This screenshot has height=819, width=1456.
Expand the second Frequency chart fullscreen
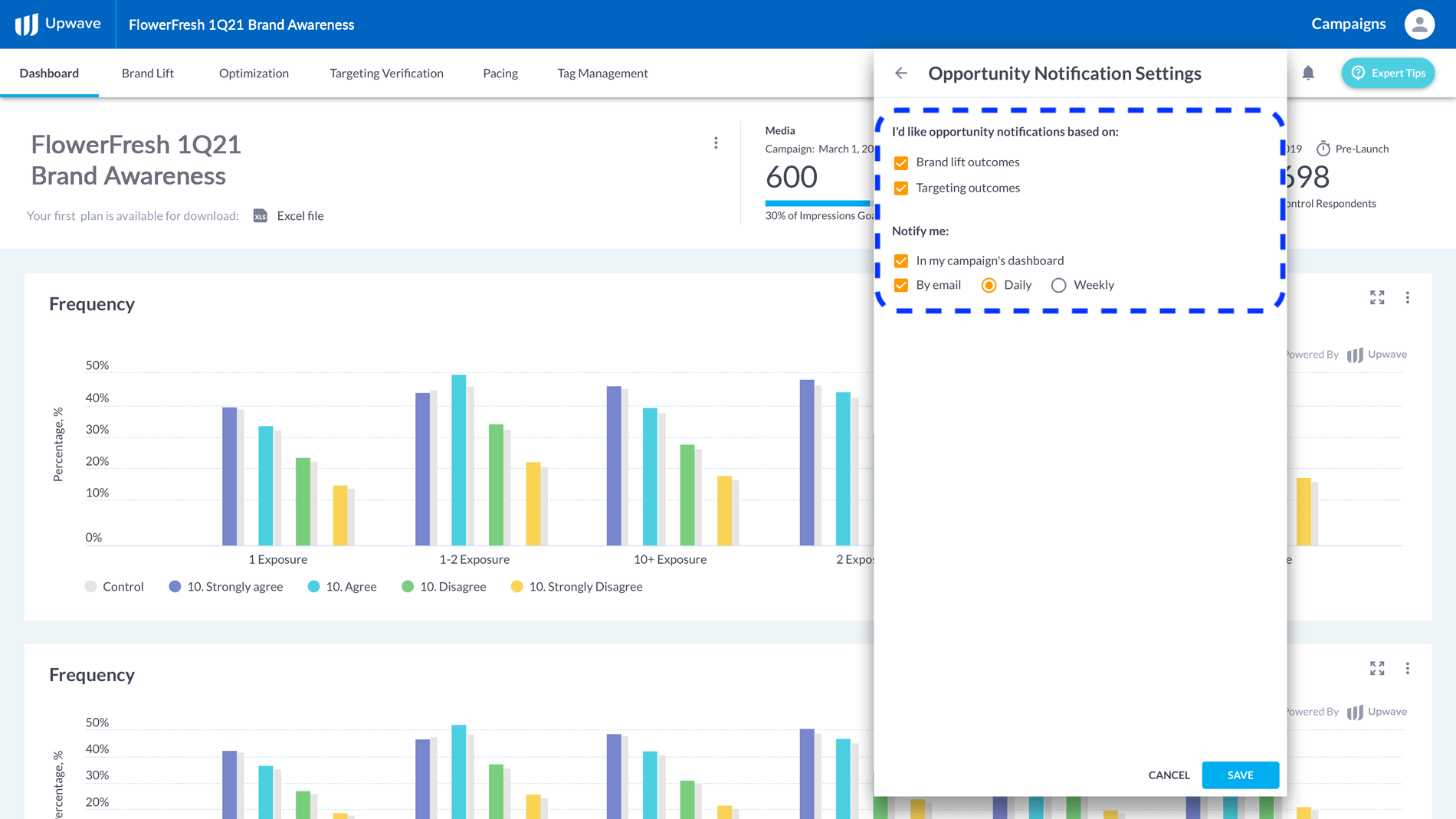pos(1377,668)
